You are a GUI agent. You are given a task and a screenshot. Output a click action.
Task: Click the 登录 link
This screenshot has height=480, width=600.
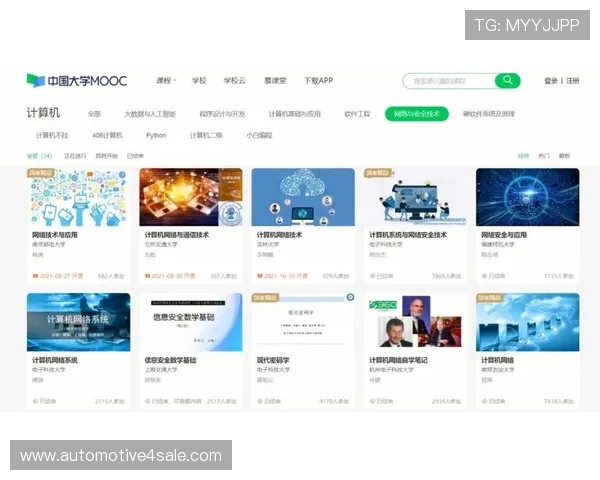pyautogui.click(x=551, y=81)
